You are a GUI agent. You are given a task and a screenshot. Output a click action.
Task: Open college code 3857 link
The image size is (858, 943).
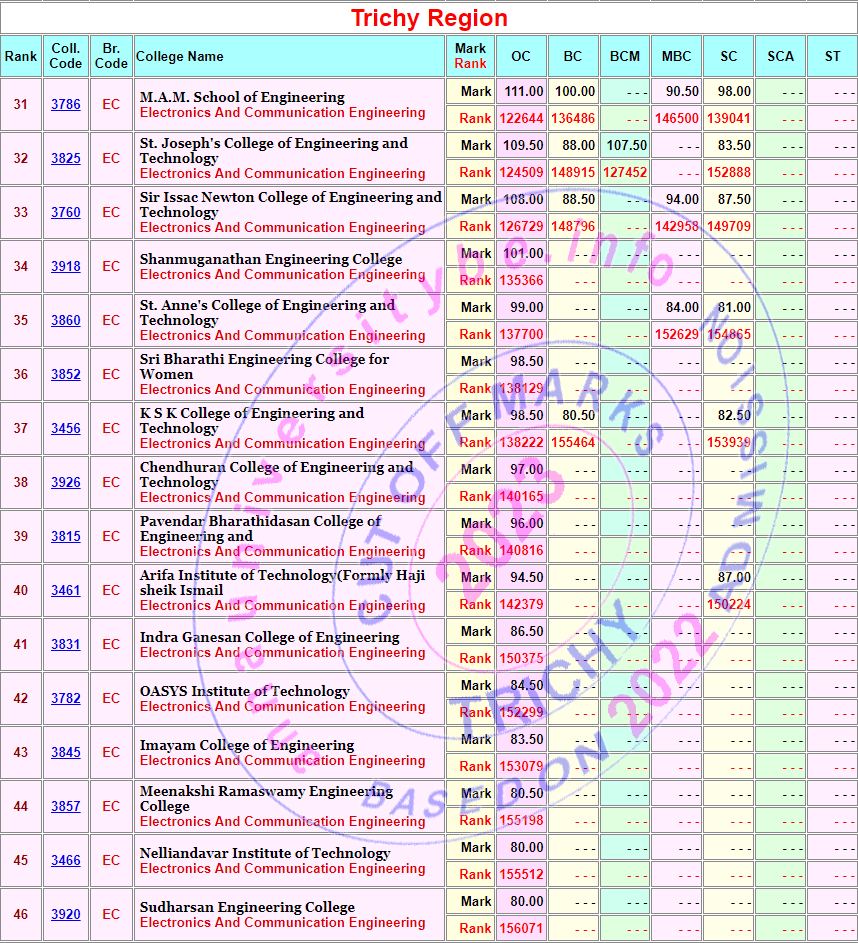[x=66, y=807]
